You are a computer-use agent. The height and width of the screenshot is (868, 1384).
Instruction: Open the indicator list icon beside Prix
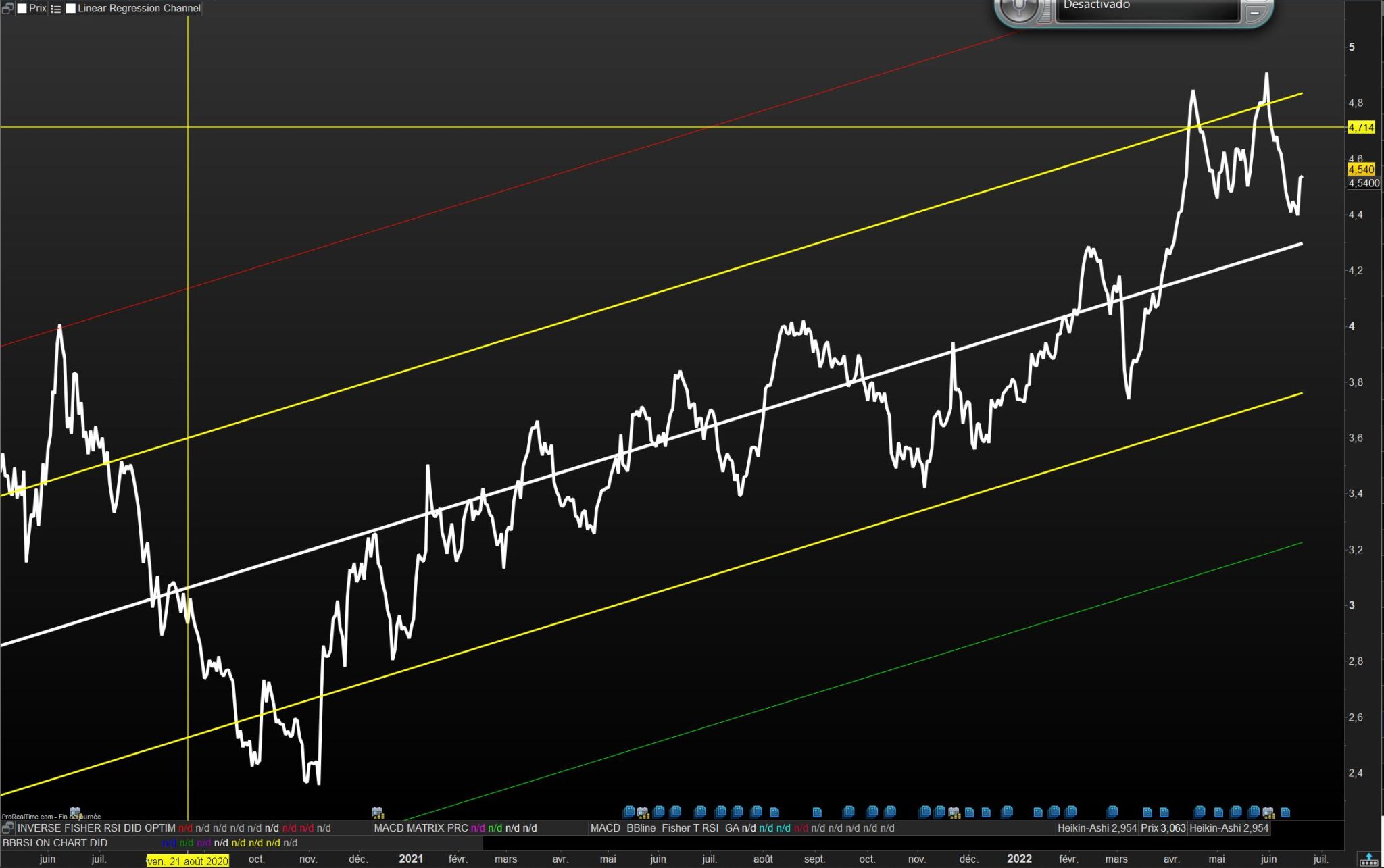[56, 9]
